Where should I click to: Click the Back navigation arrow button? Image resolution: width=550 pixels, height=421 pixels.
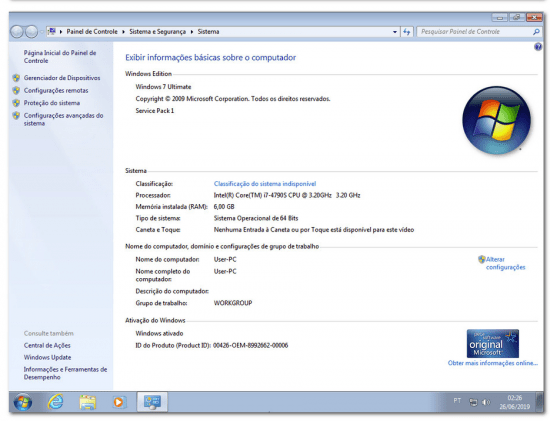click(x=16, y=32)
